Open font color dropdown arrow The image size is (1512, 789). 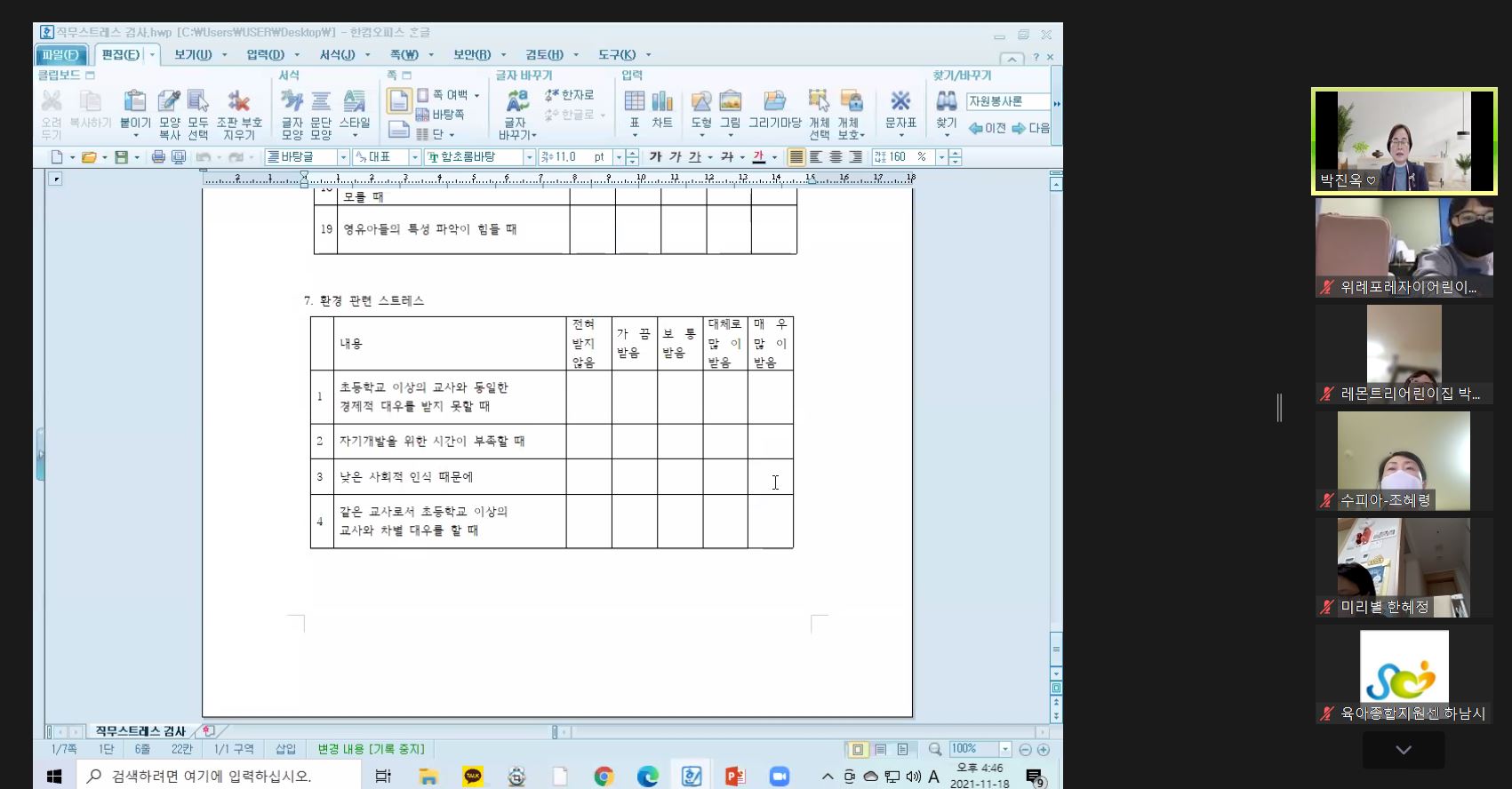[x=774, y=157]
